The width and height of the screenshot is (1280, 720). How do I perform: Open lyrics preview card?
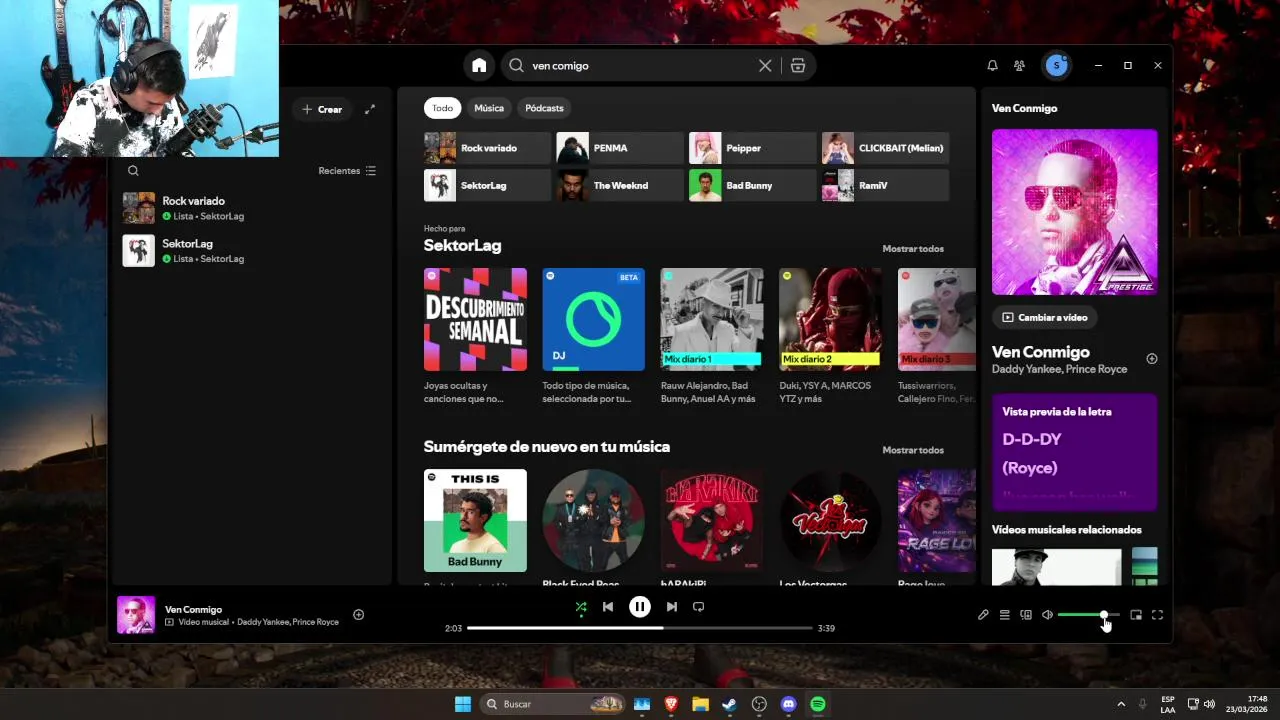pos(1074,452)
